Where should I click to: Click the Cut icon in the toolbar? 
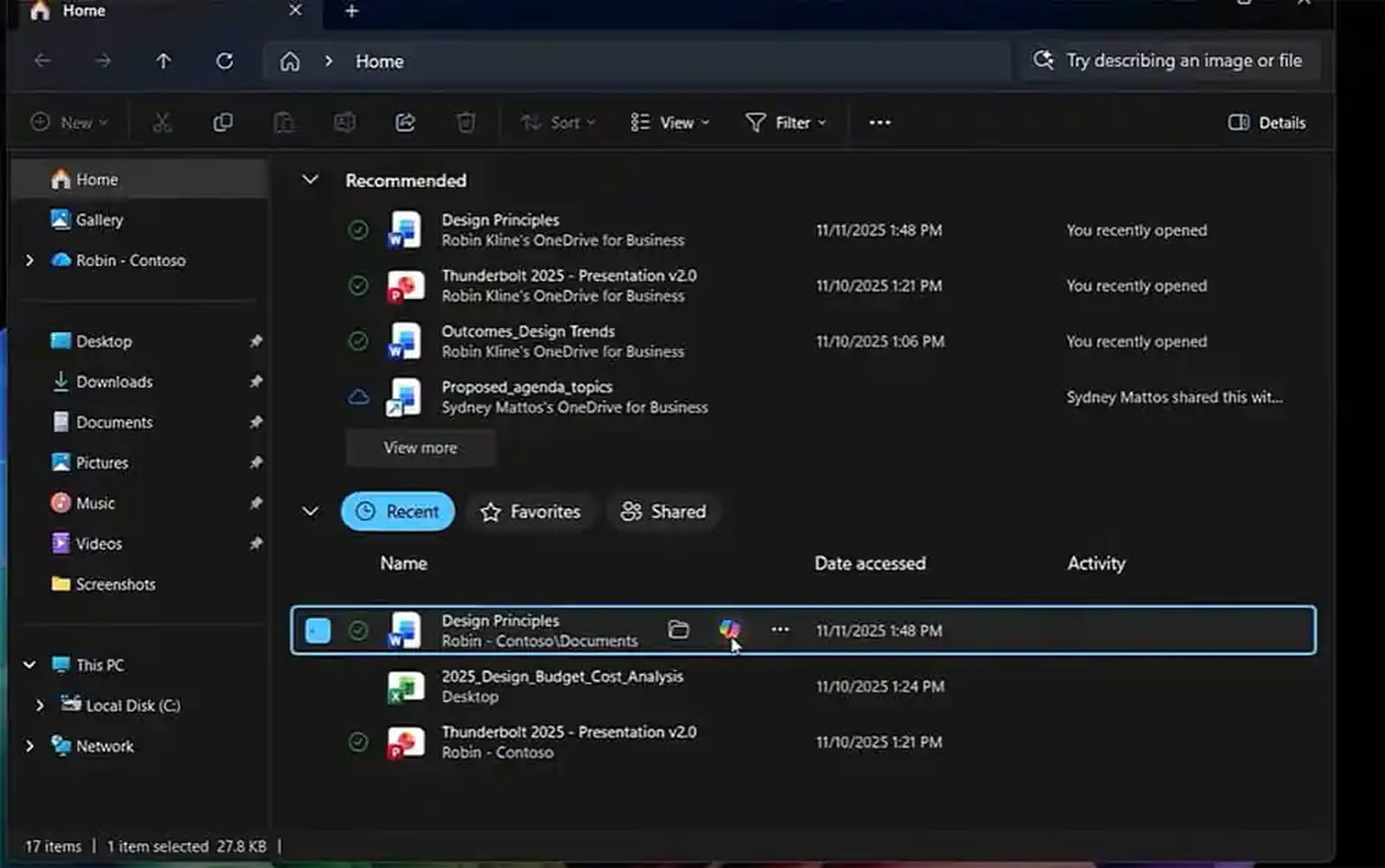[x=162, y=122]
